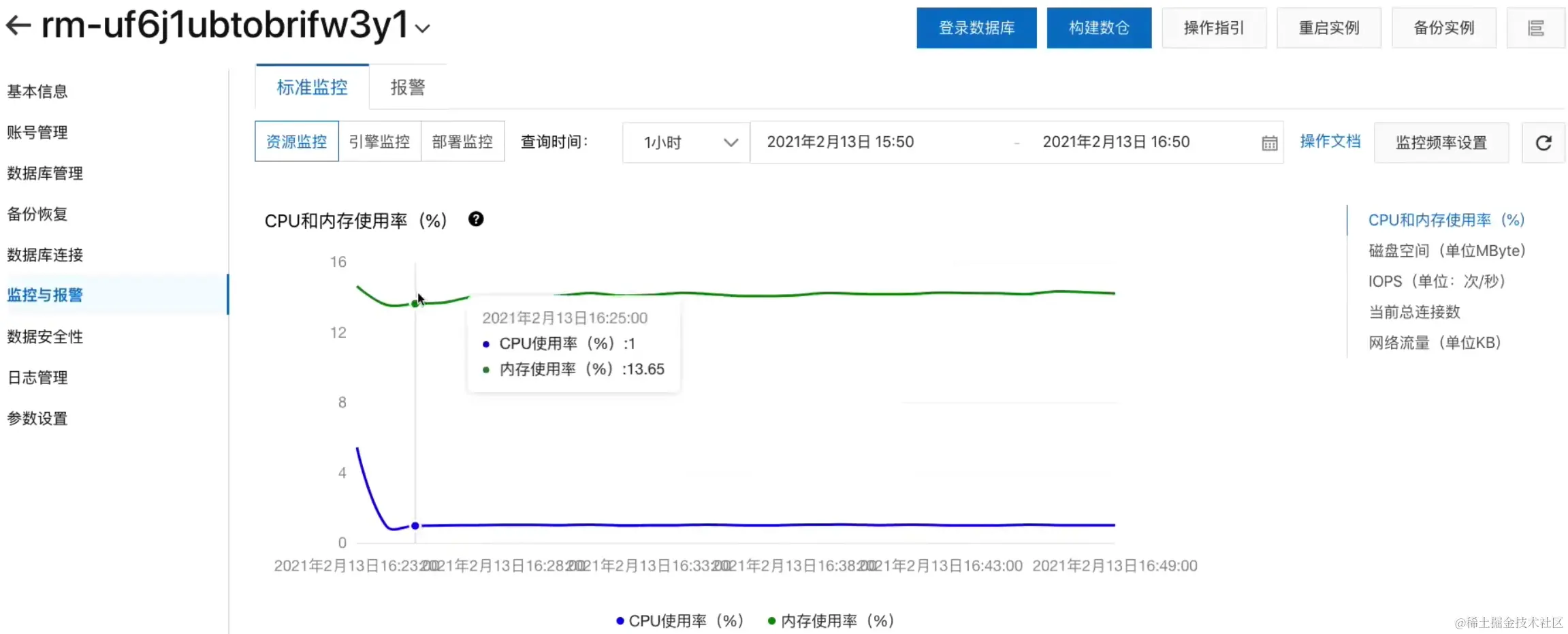
Task: Expand the instance name chevron dropdown
Action: pyautogui.click(x=423, y=29)
